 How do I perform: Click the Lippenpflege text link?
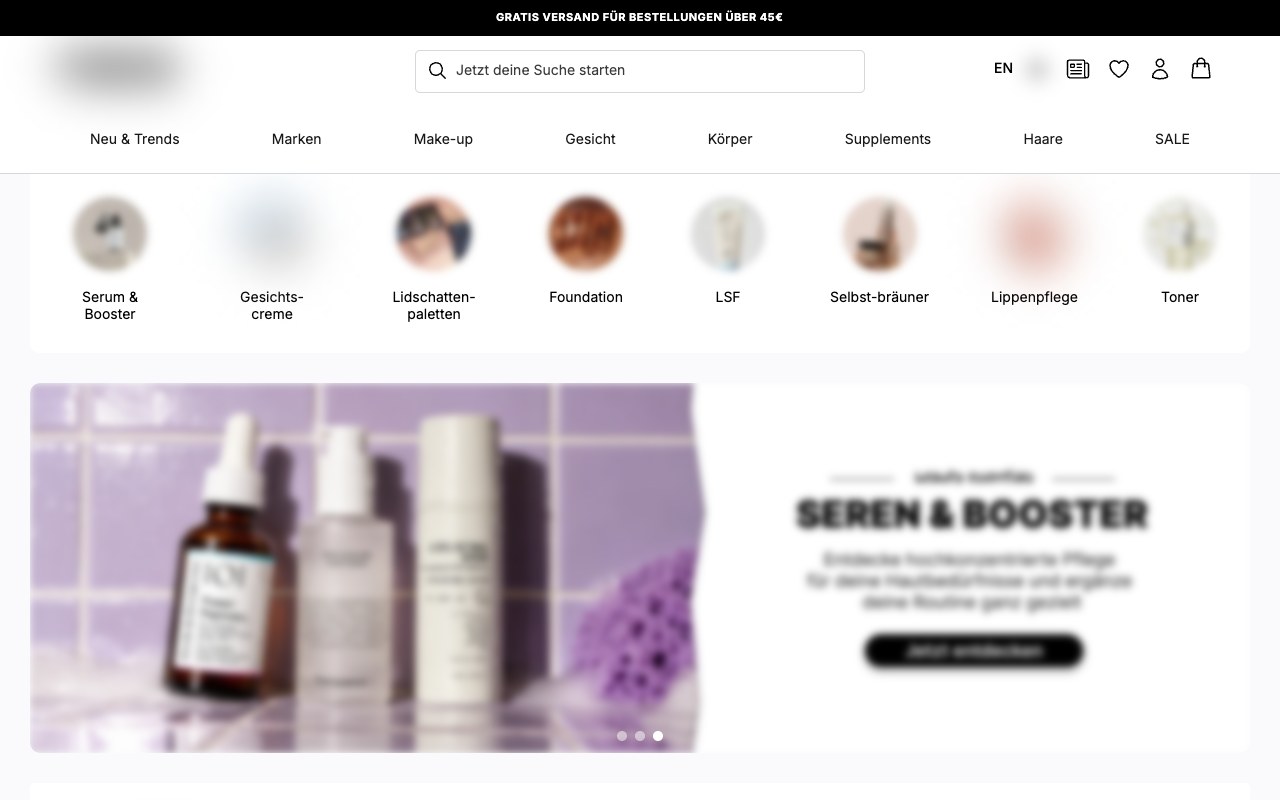1034,297
